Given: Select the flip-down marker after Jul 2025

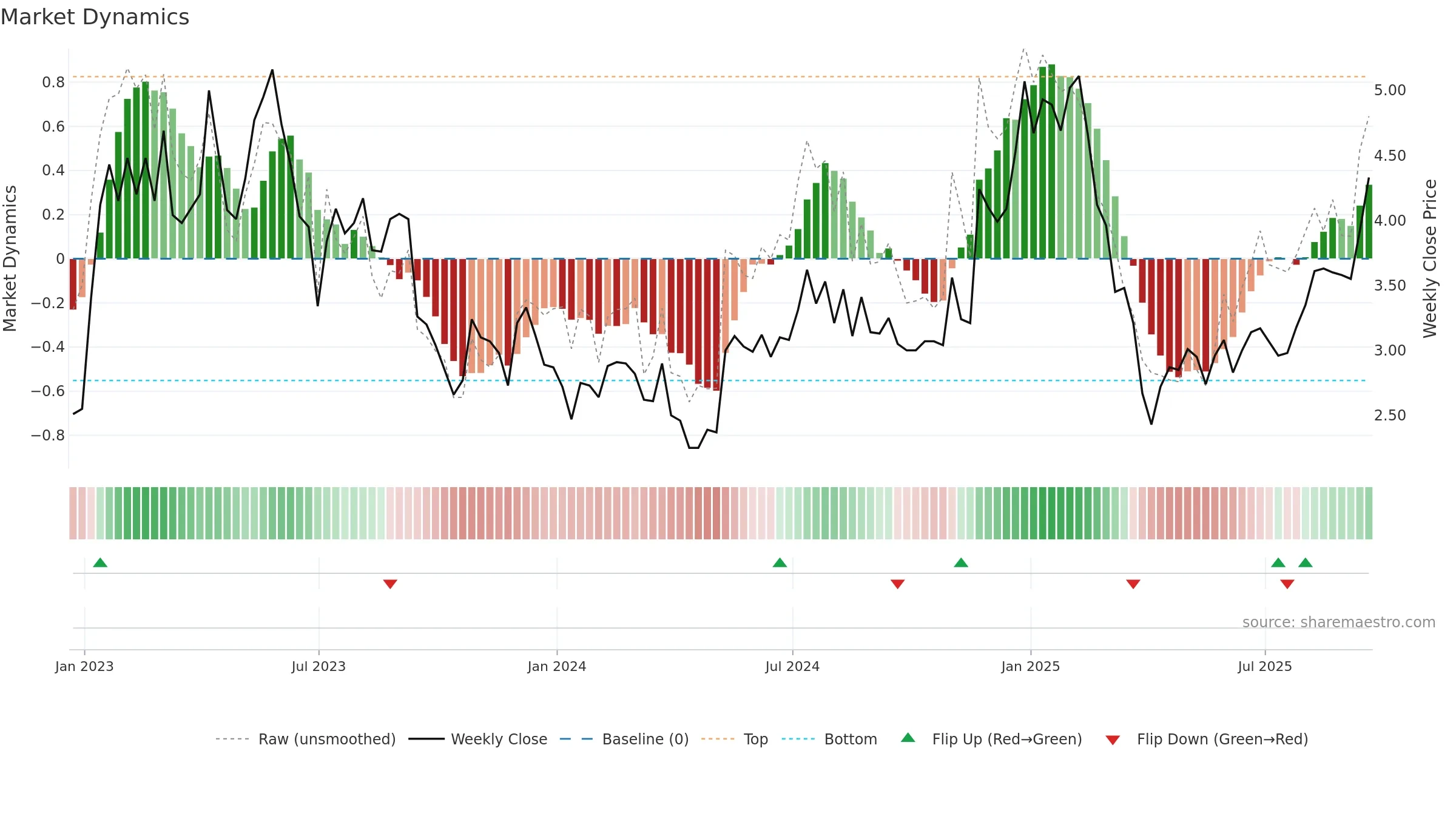Looking at the screenshot, I should [x=1287, y=584].
